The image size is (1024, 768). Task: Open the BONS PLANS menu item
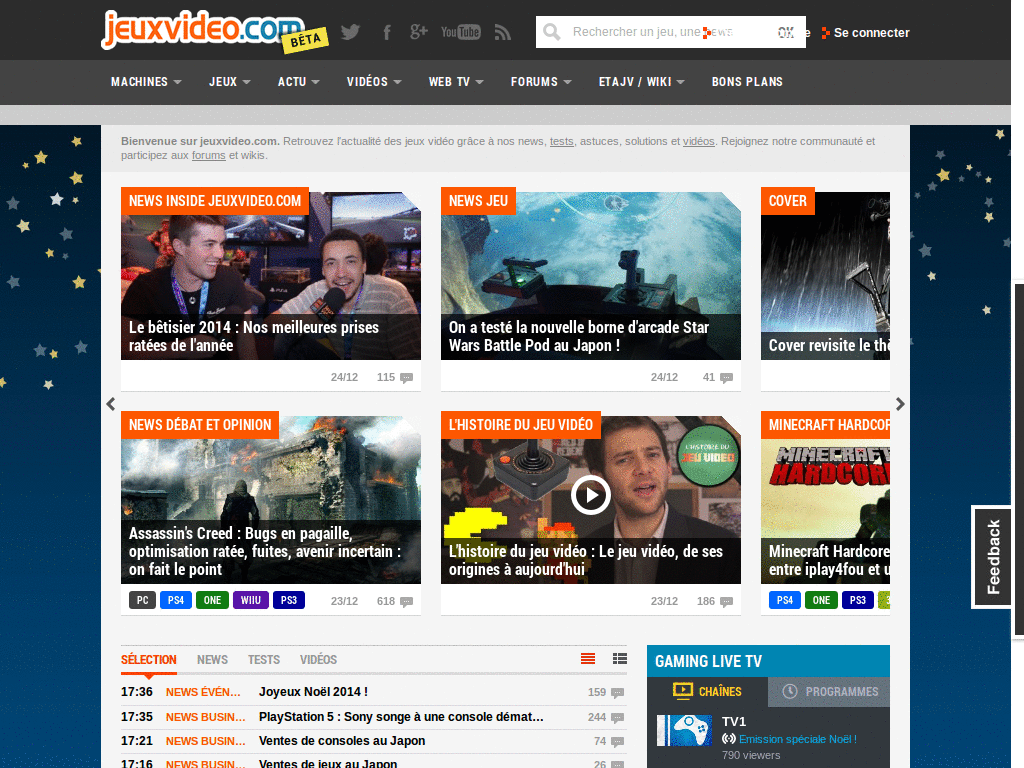pyautogui.click(x=747, y=82)
